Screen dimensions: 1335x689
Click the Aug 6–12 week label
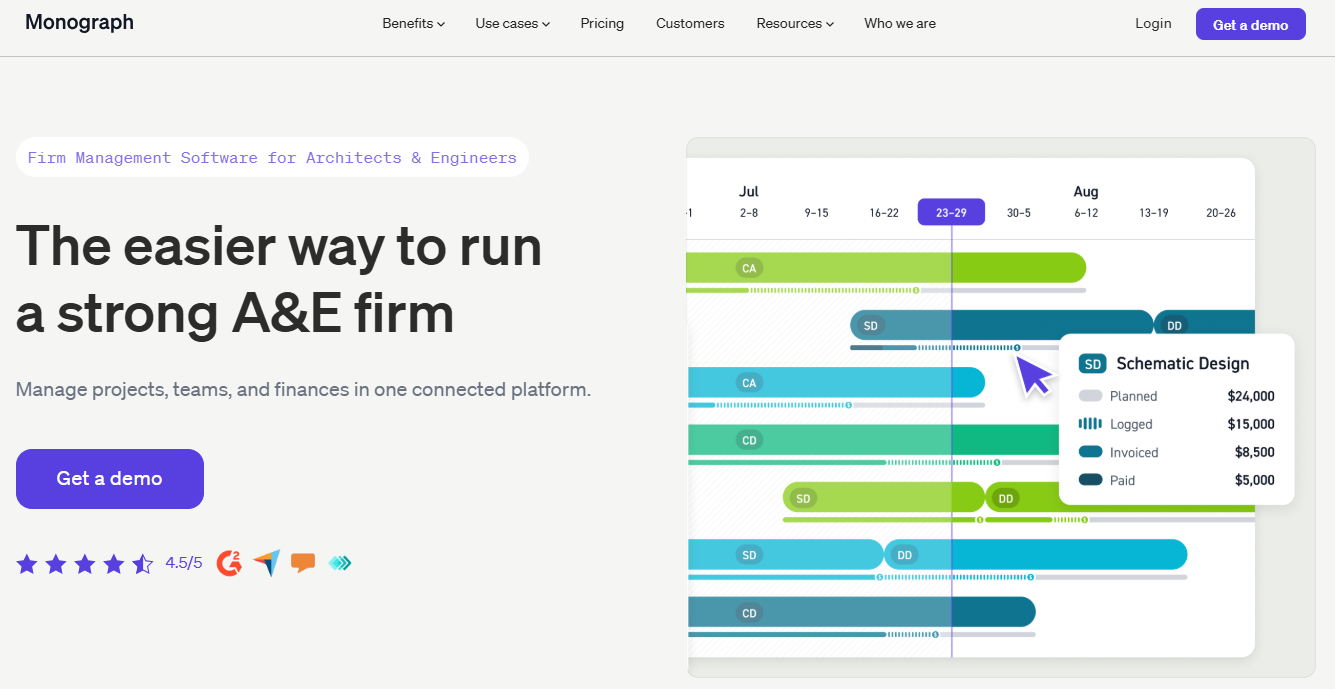(x=1086, y=213)
